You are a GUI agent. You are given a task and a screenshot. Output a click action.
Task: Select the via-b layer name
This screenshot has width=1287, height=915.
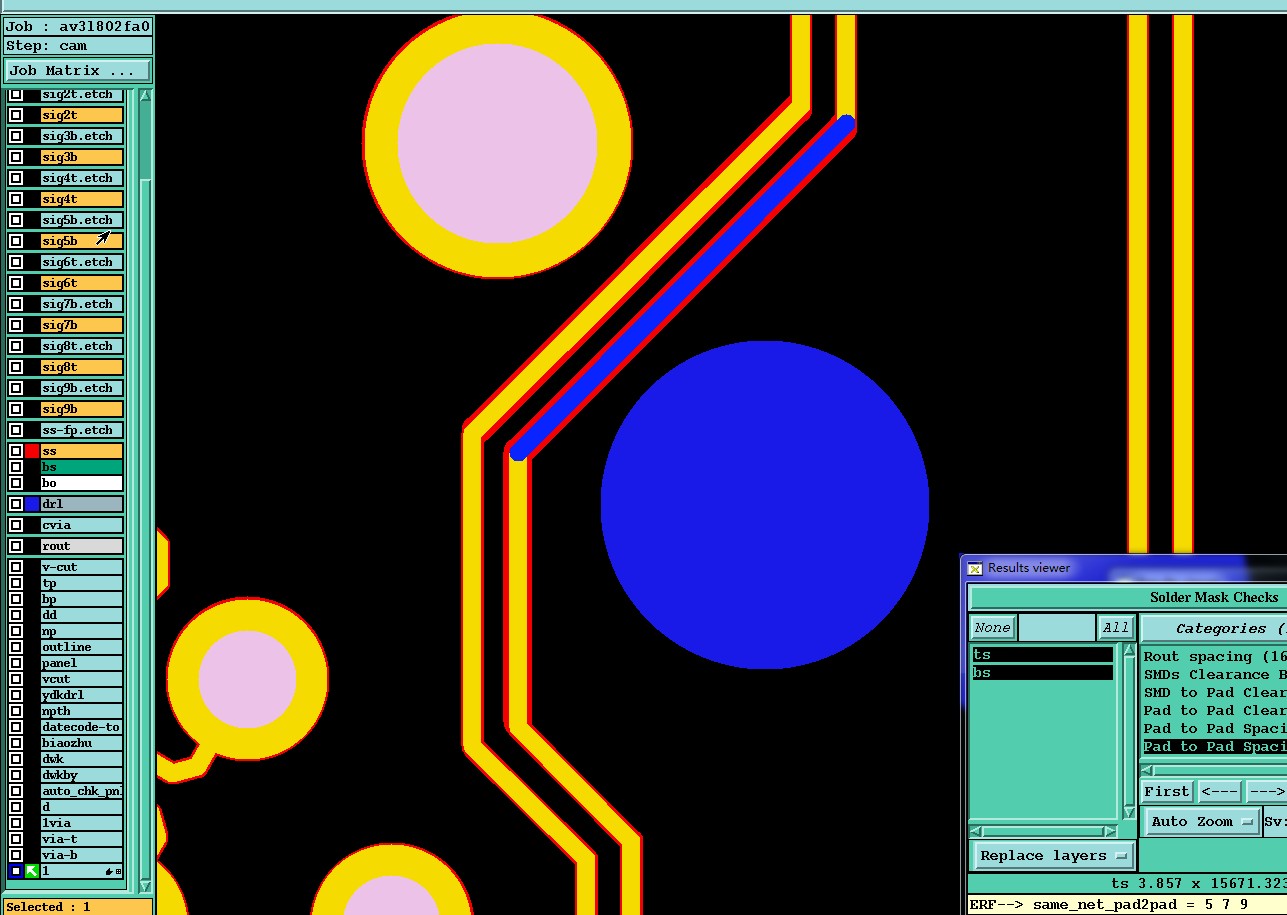[82, 855]
